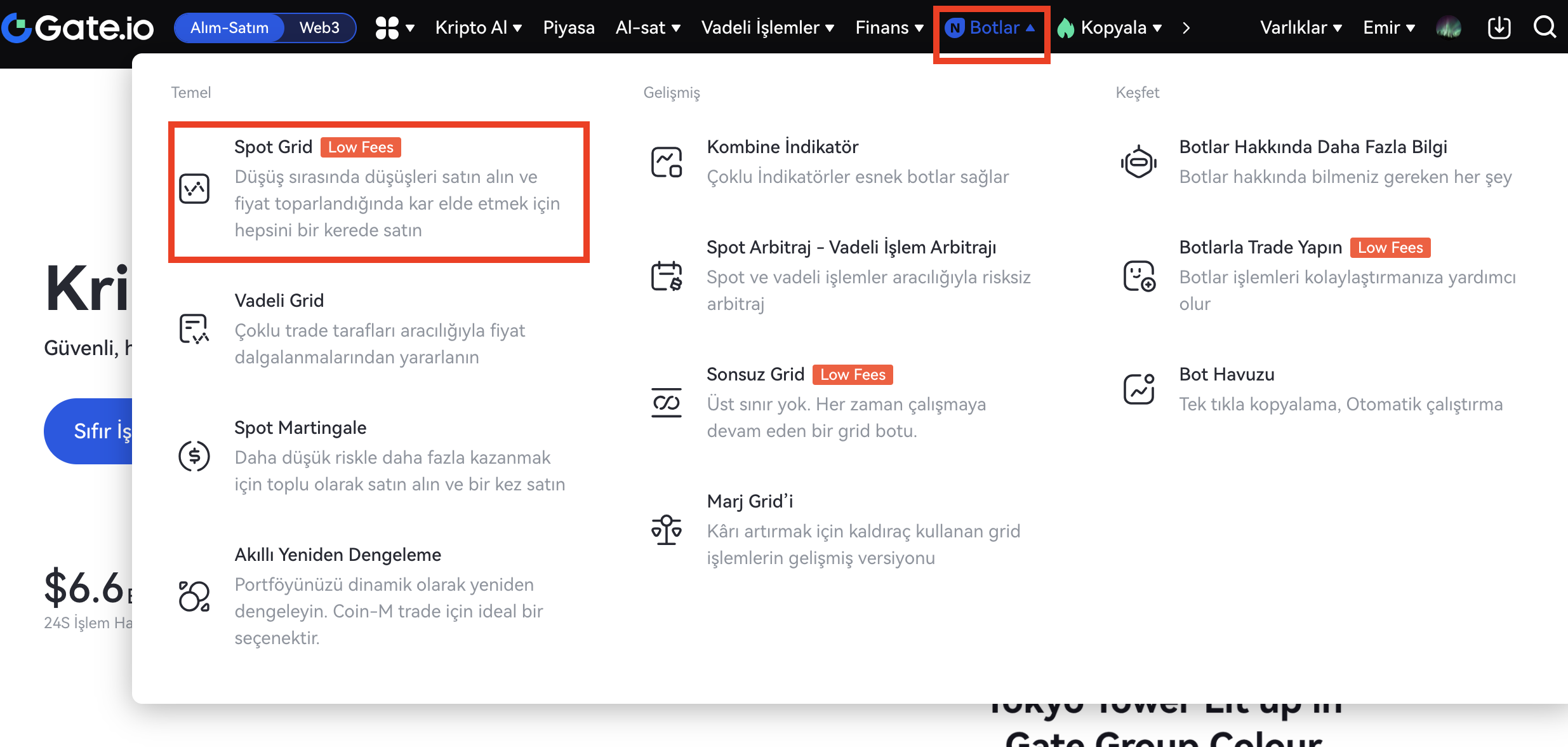The width and height of the screenshot is (1568, 747).
Task: Click the download app icon
Action: 1499,27
